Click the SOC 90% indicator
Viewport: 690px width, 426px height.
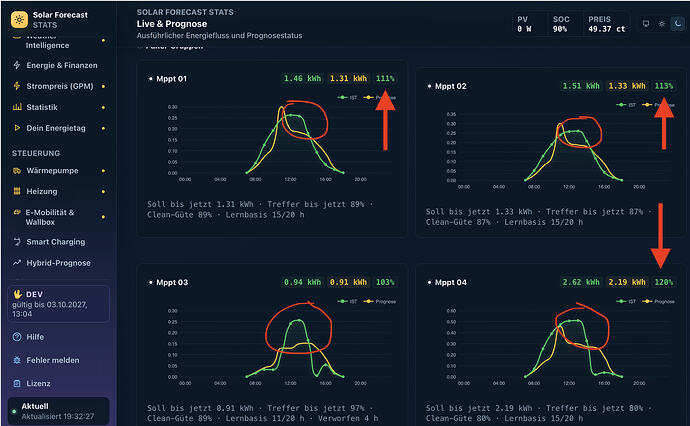click(561, 24)
